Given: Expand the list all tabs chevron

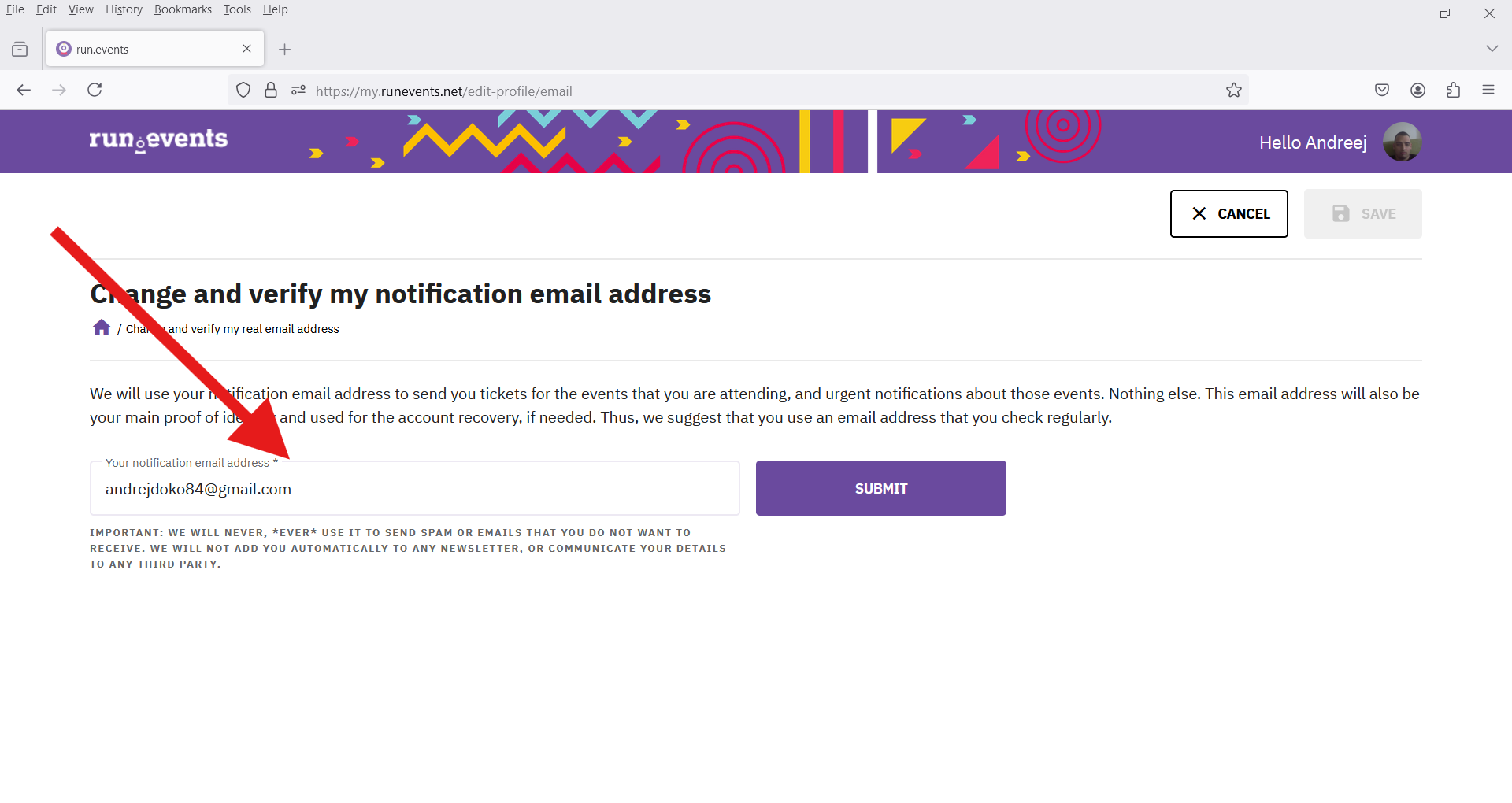Looking at the screenshot, I should (x=1492, y=49).
